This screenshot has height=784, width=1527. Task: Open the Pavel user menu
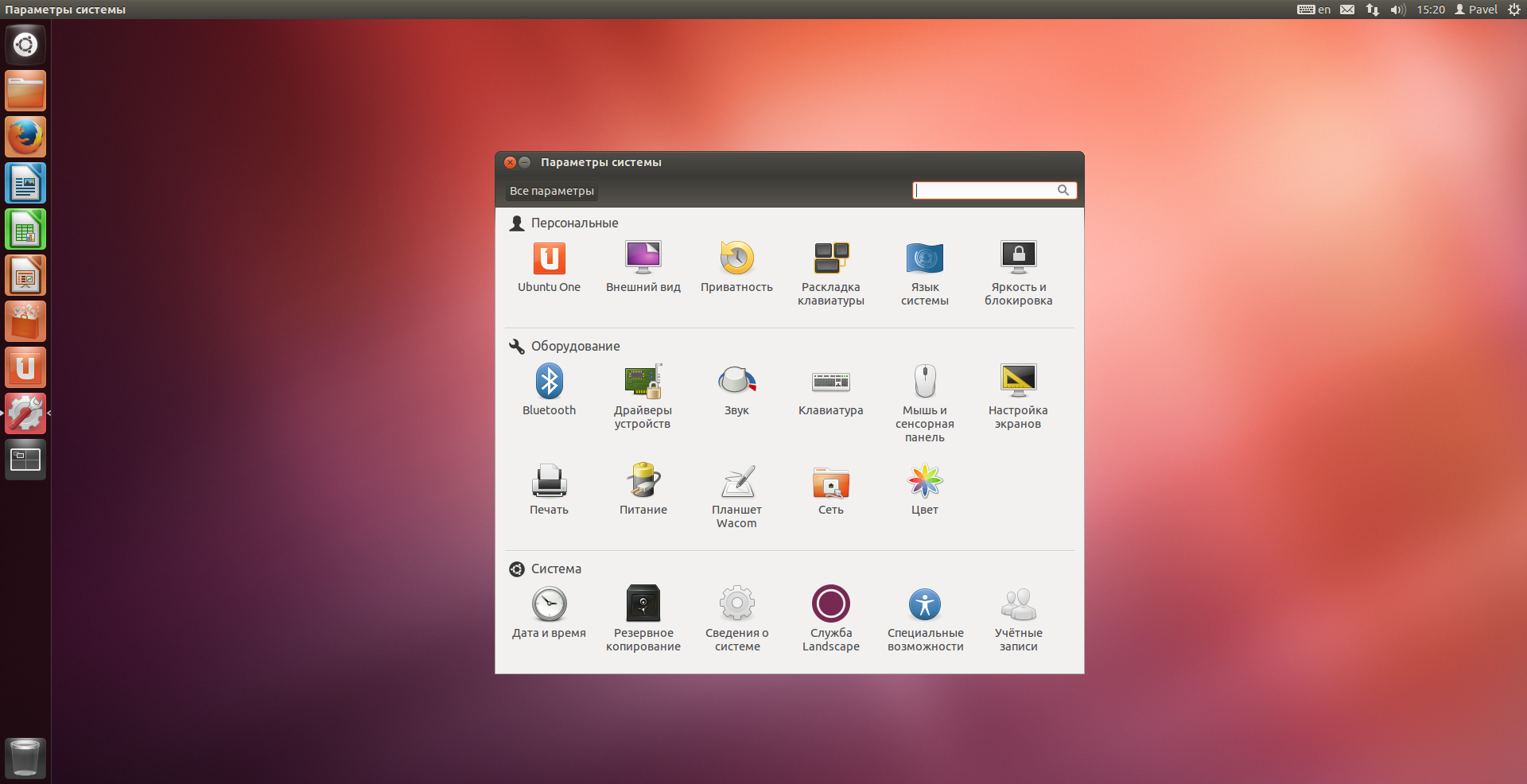1476,10
